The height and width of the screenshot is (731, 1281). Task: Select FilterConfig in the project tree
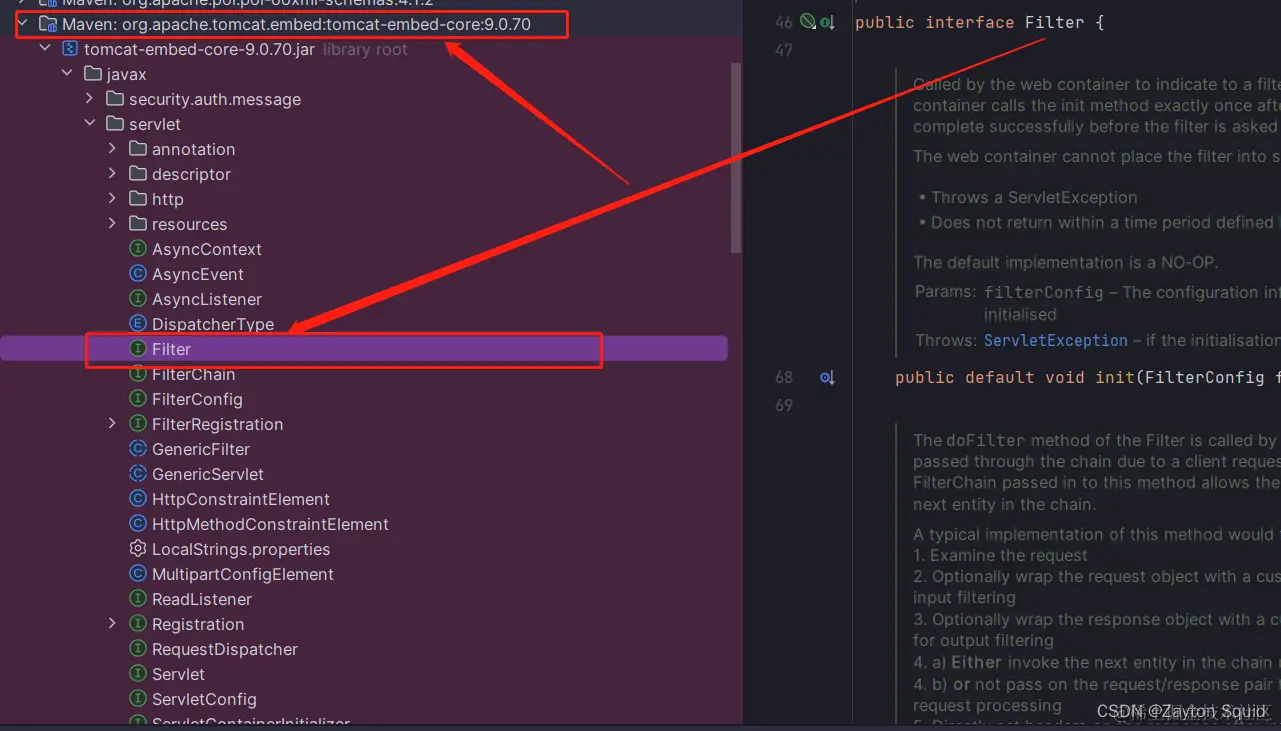[x=197, y=399]
